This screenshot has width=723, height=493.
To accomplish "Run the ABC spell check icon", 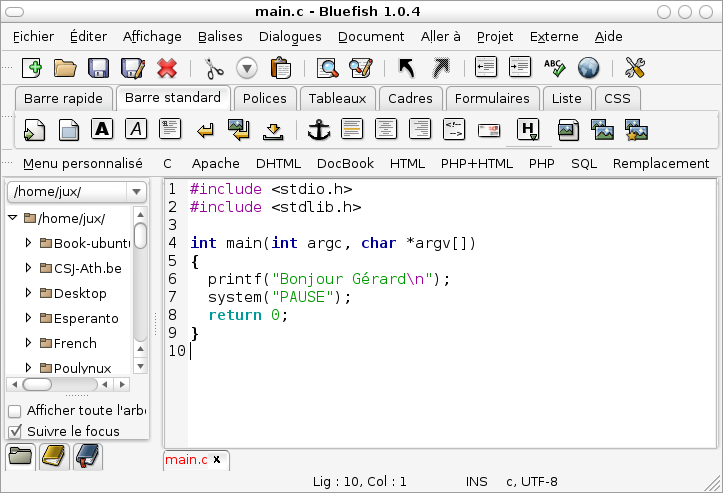I will tap(554, 68).
